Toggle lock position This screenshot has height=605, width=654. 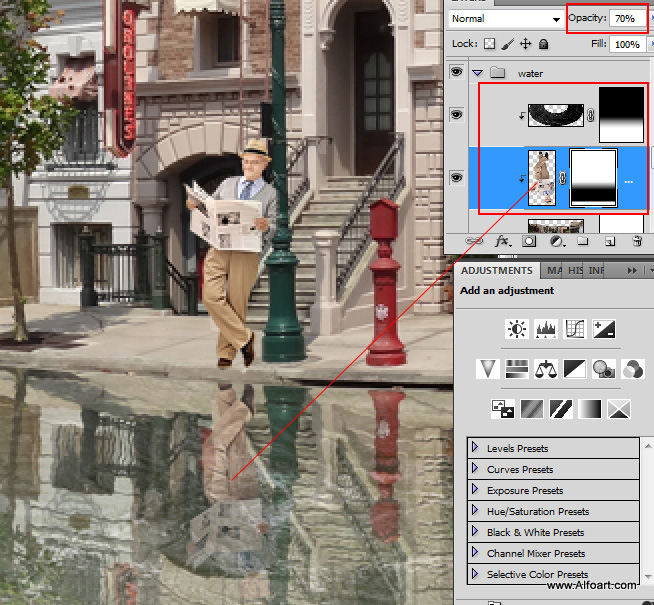pyautogui.click(x=526, y=44)
